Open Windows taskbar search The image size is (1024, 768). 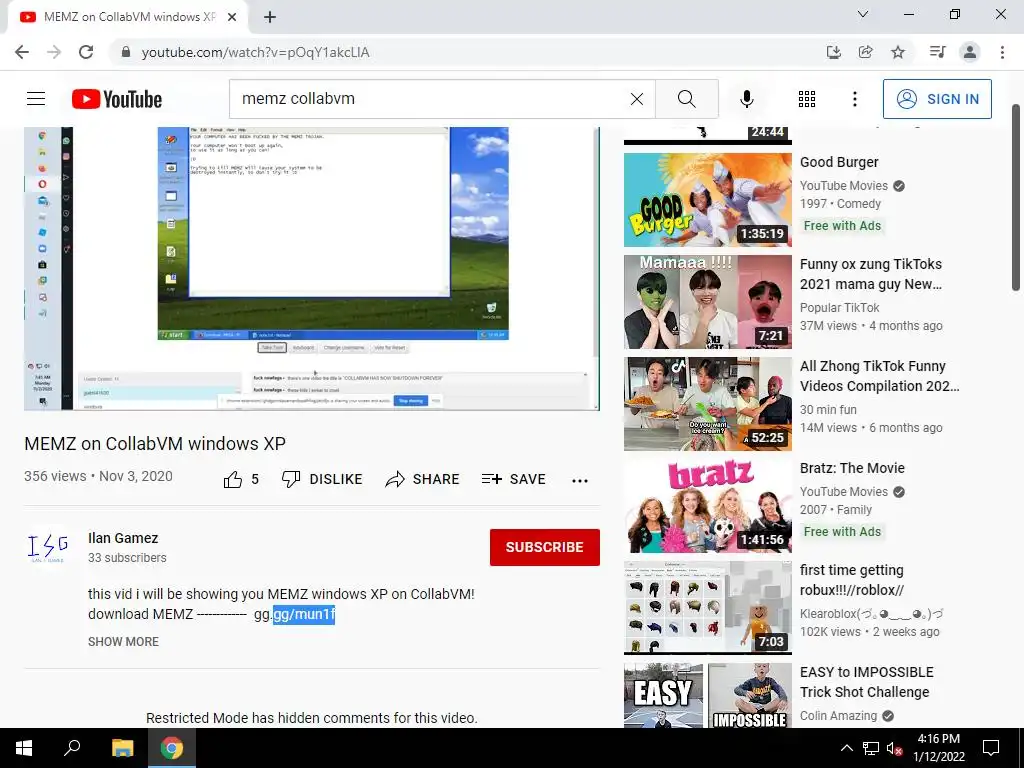(72, 748)
